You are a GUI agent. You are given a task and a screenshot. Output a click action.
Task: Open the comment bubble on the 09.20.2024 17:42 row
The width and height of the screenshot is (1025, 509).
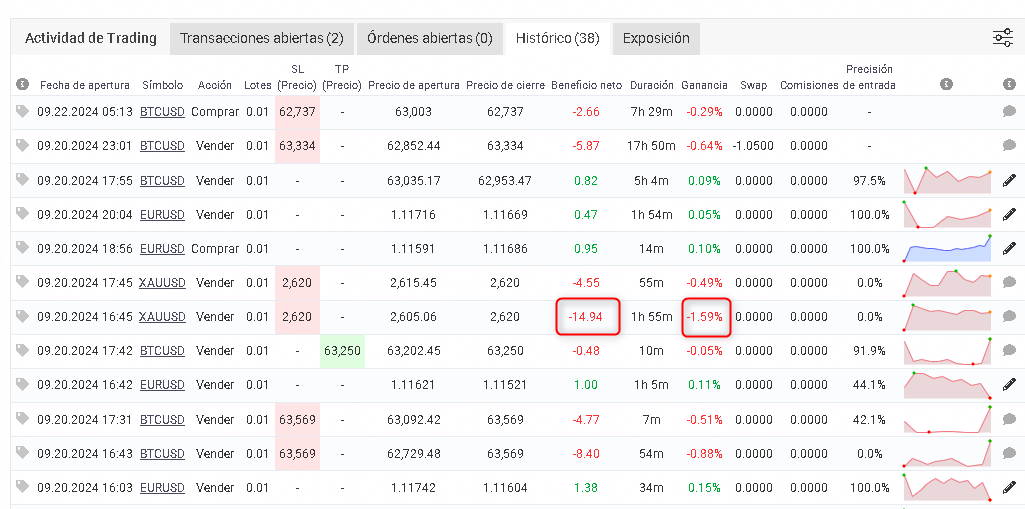coord(1009,351)
